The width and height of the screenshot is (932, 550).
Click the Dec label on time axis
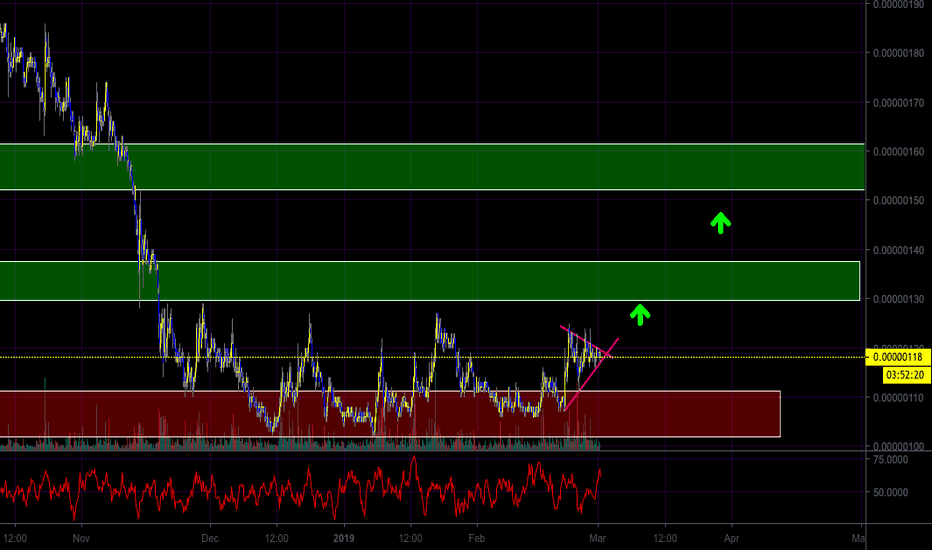(x=210, y=539)
